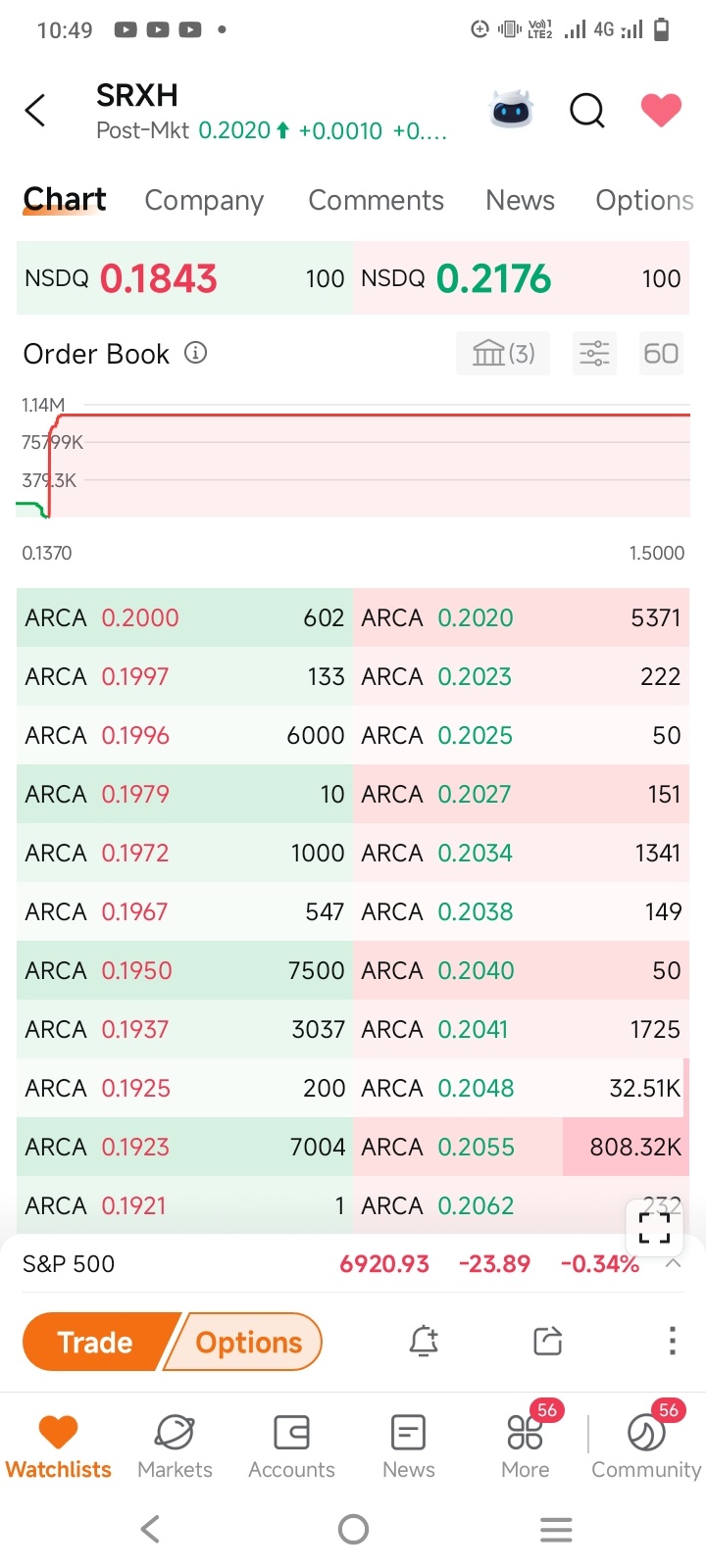Add a price alert bell icon

coord(424,1341)
